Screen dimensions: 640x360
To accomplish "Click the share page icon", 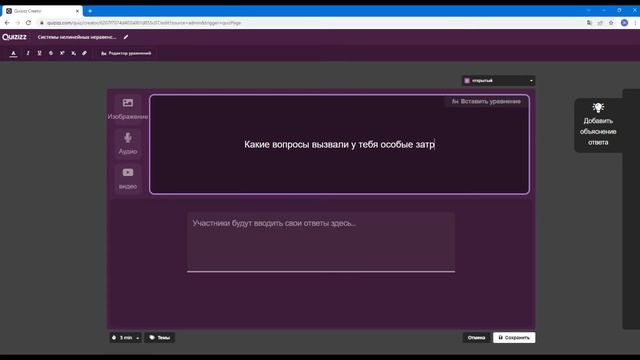I will click(600, 23).
